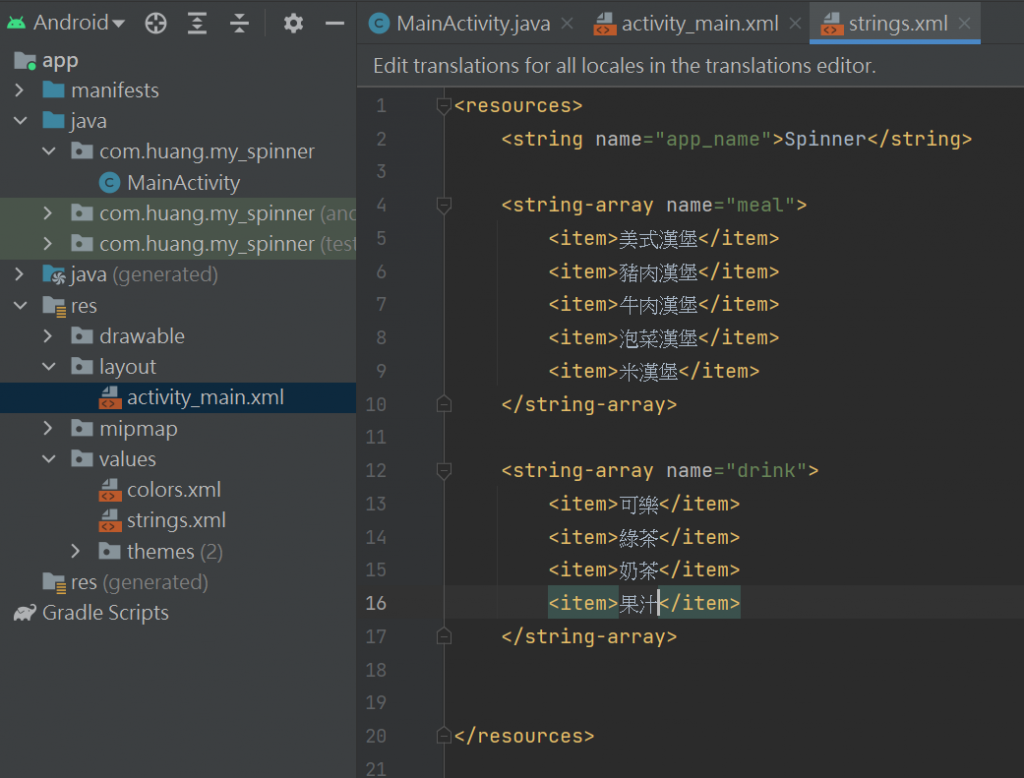The image size is (1024, 778).
Task: Click the 米漢堡 item line
Action: click(x=654, y=371)
